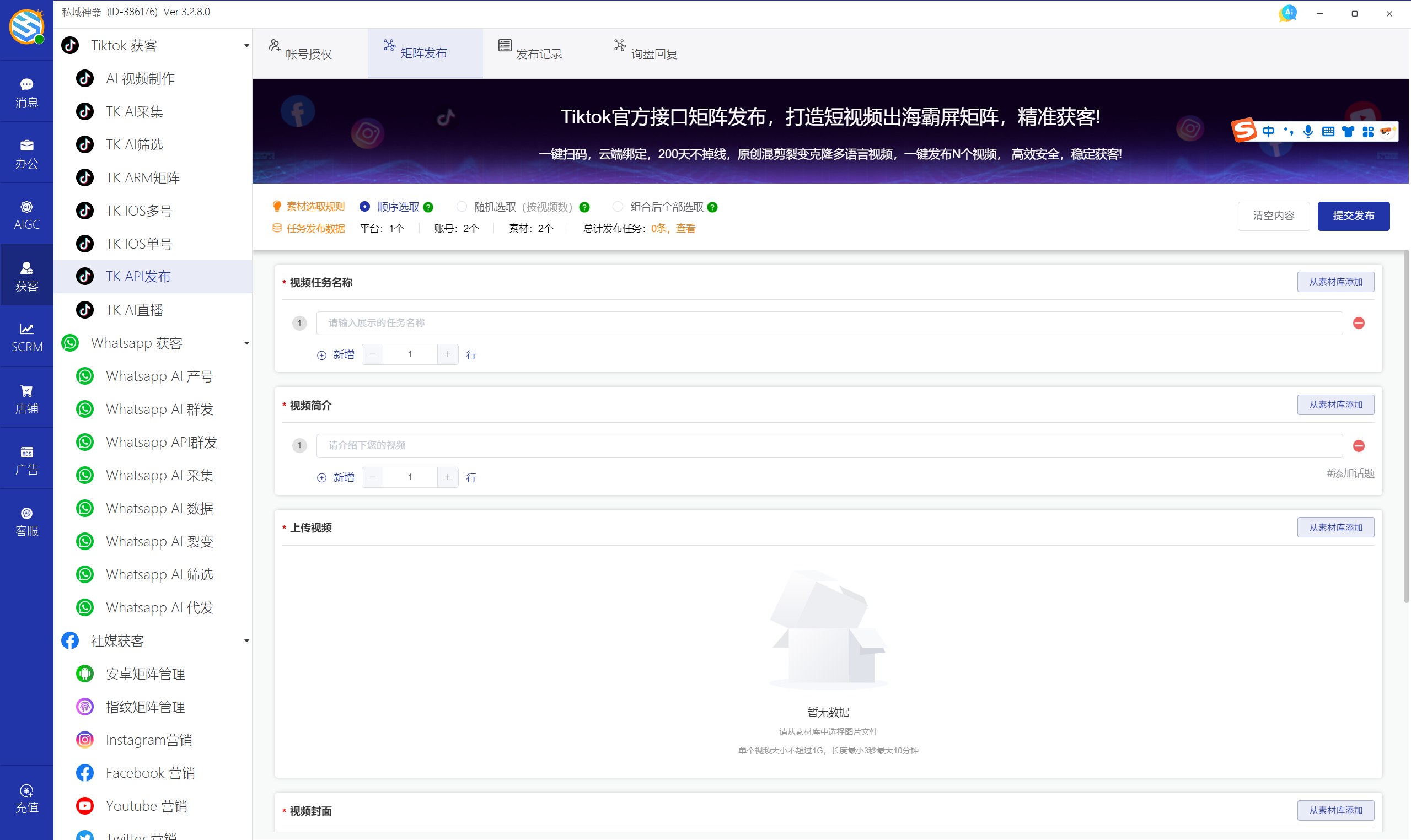Collapse the Tiktok 获客 group
Screen dimensions: 1411x840
click(246, 45)
